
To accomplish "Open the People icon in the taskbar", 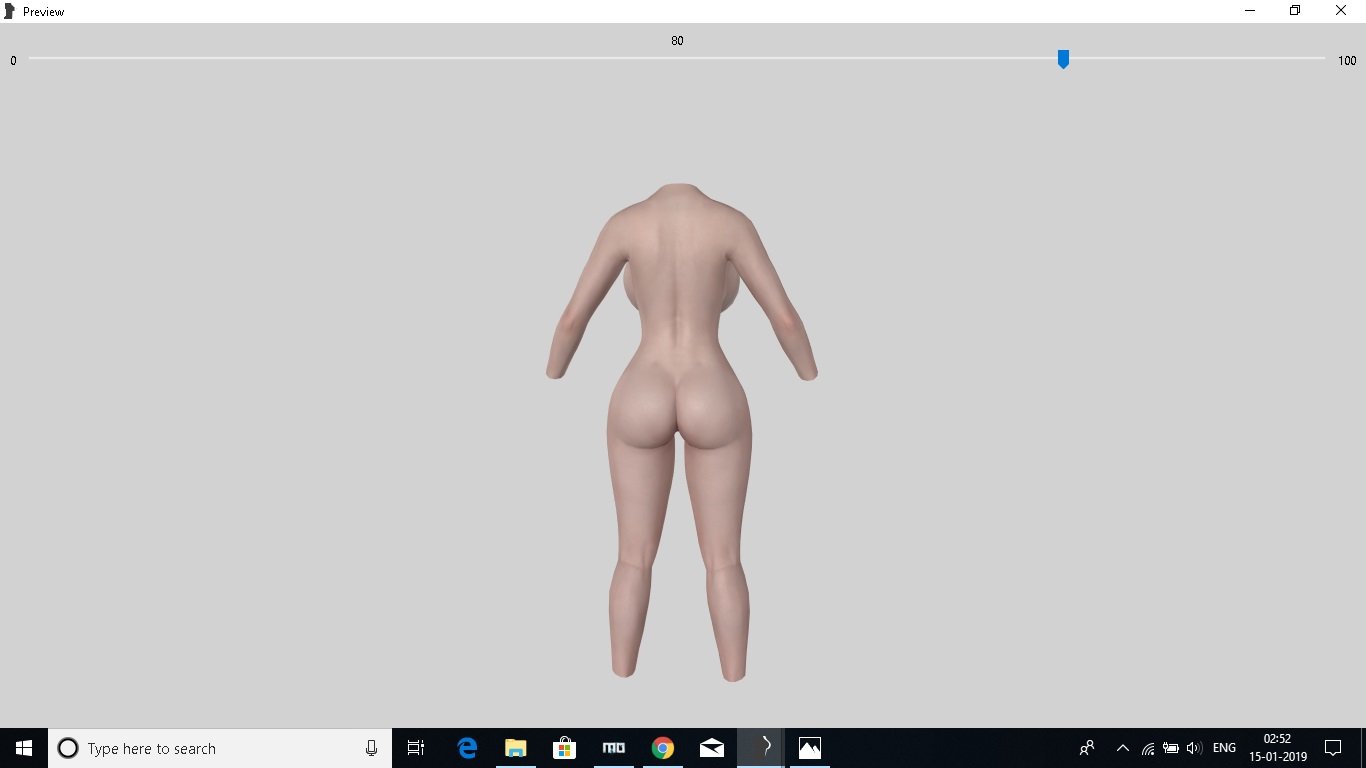I will [x=1087, y=748].
